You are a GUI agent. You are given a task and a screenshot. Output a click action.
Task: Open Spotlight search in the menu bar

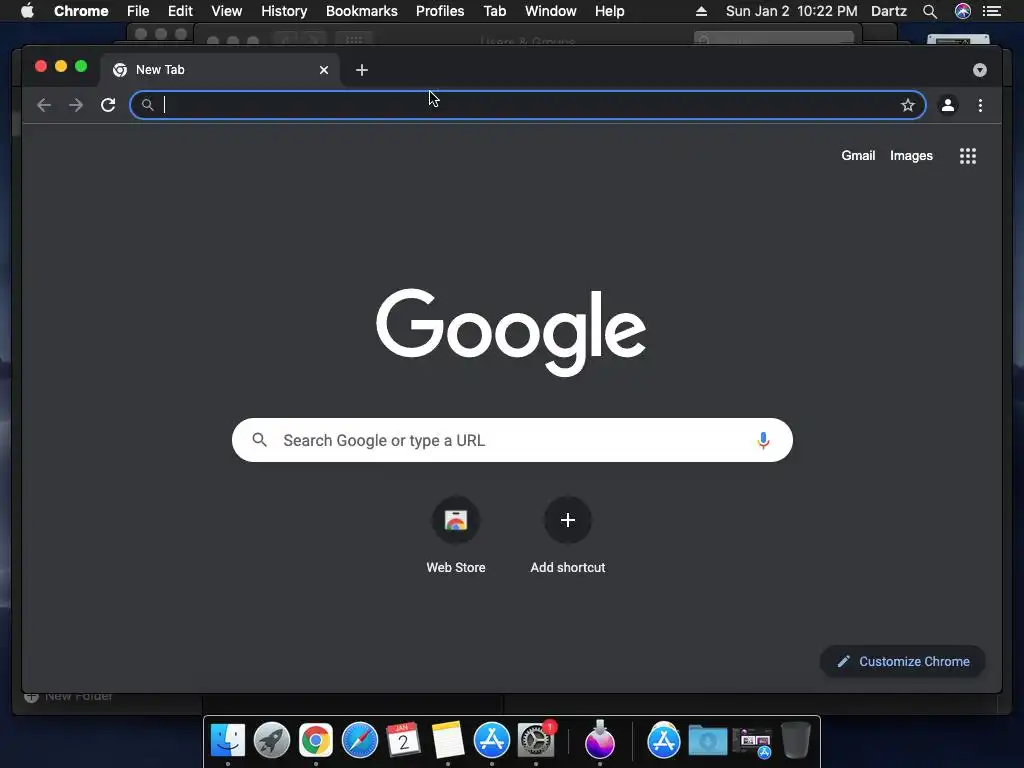coord(930,11)
